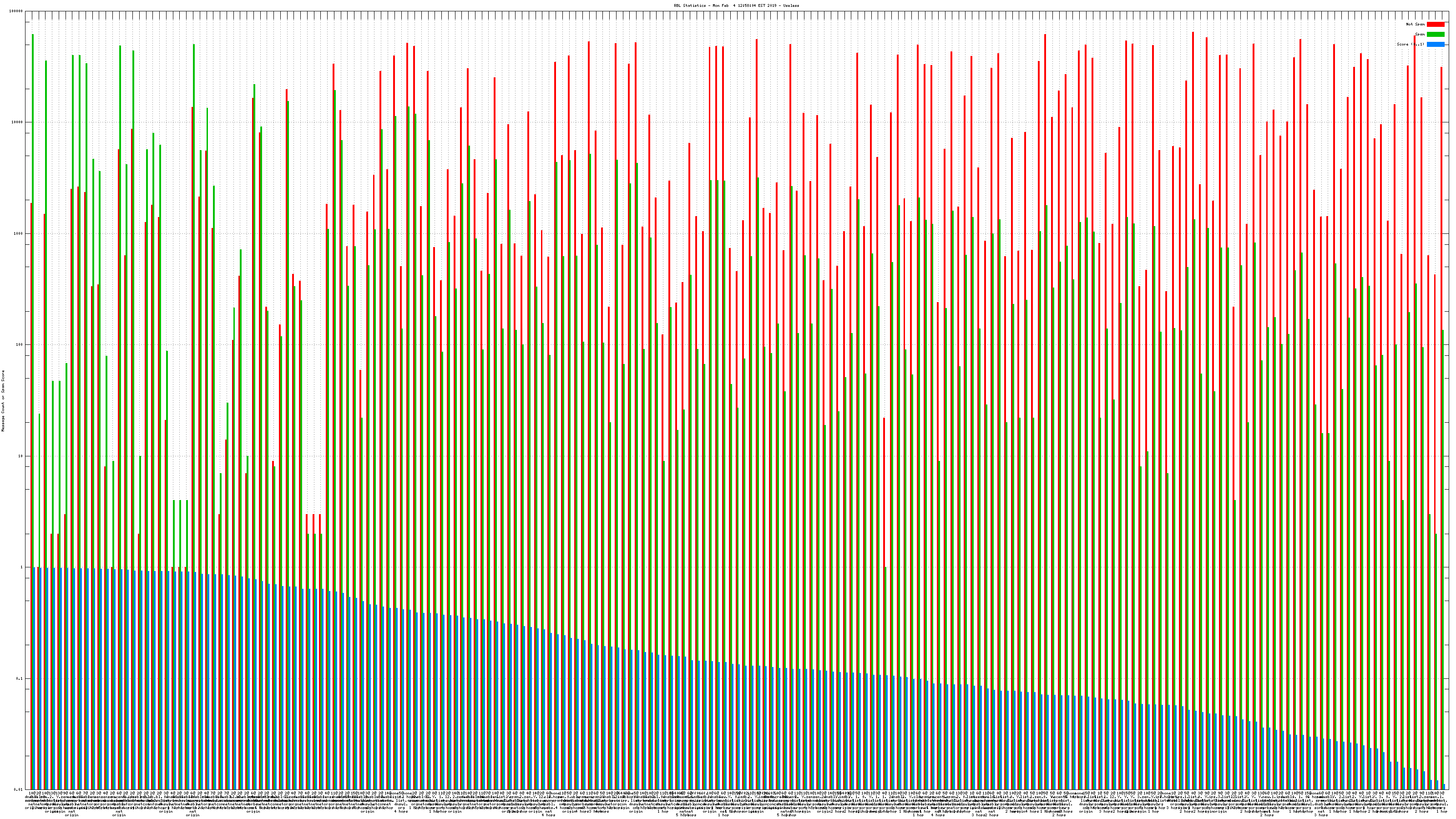Image resolution: width=1456 pixels, height=819 pixels.
Task: Click the blue Score legend swatch
Action: click(x=1435, y=44)
